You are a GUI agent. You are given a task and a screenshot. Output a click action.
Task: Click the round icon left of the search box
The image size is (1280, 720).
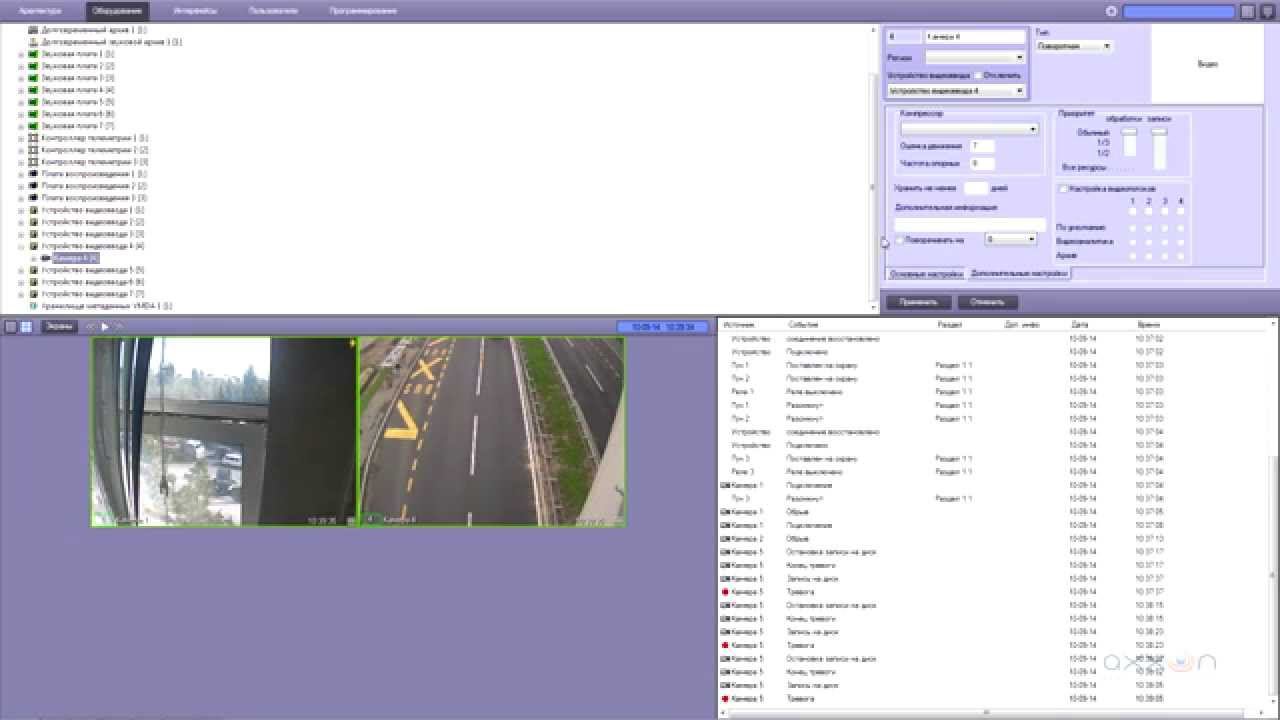click(x=1111, y=11)
